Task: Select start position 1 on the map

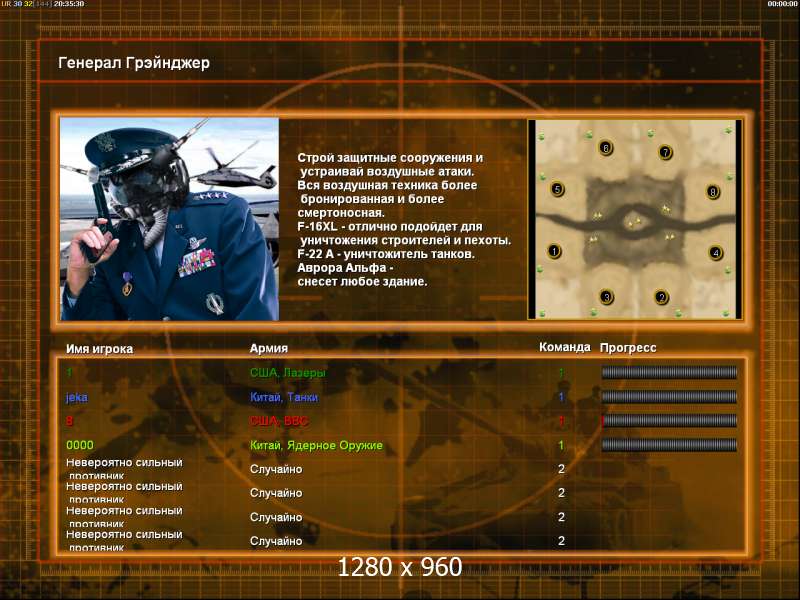Action: pyautogui.click(x=554, y=251)
